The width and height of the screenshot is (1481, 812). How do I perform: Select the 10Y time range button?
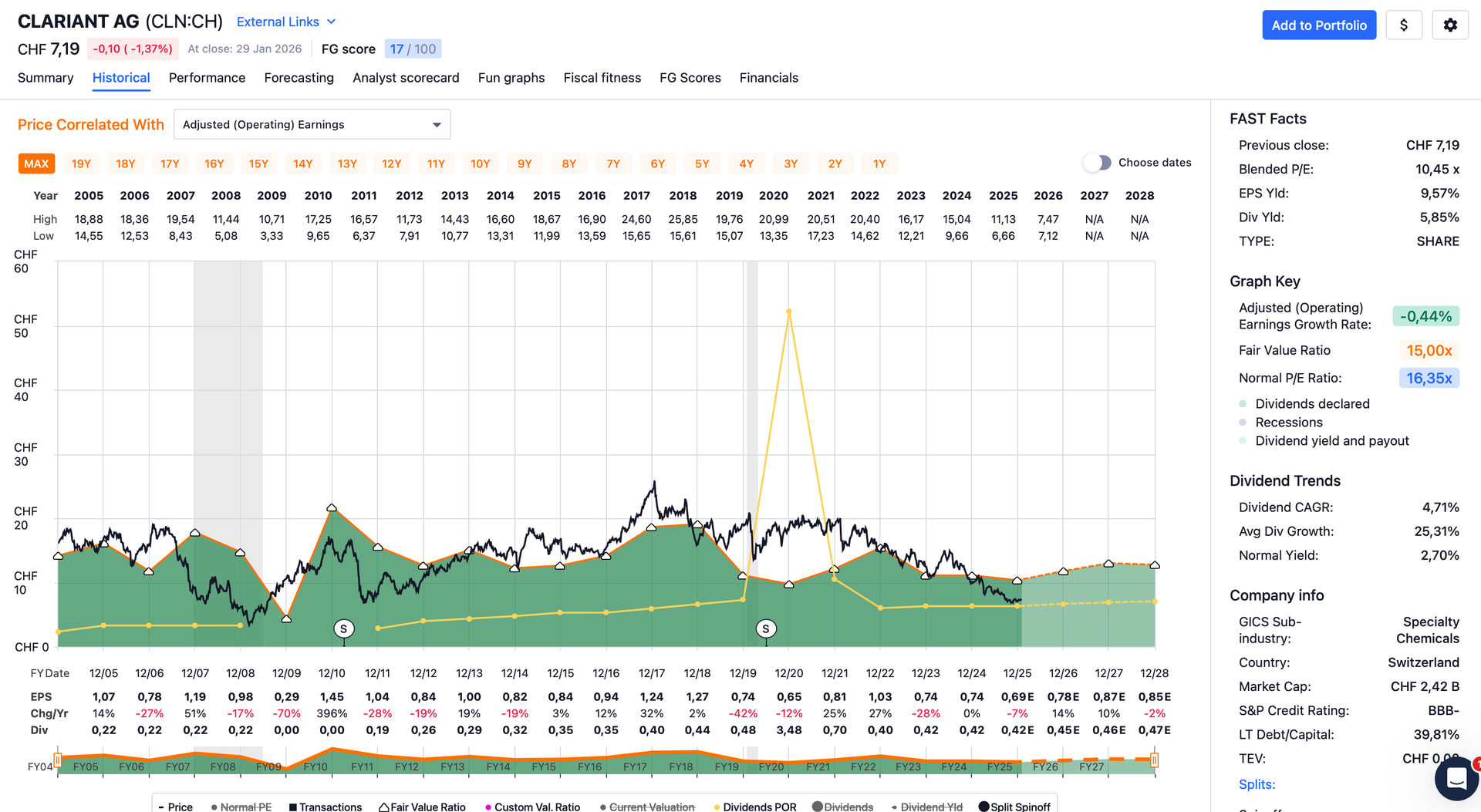[x=480, y=164]
